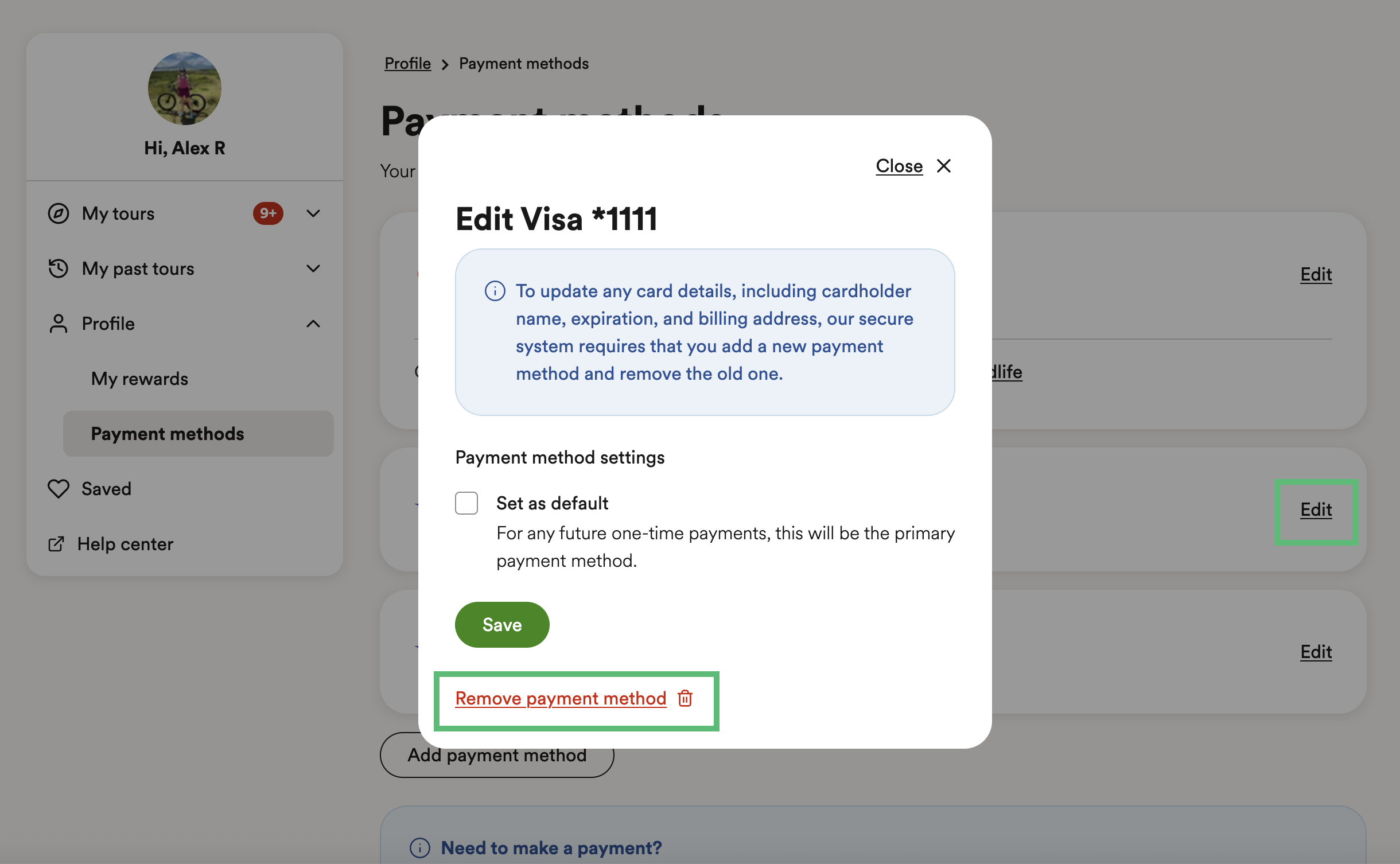Collapse the Profile section chevron
This screenshot has height=864, width=1400.
[x=313, y=324]
